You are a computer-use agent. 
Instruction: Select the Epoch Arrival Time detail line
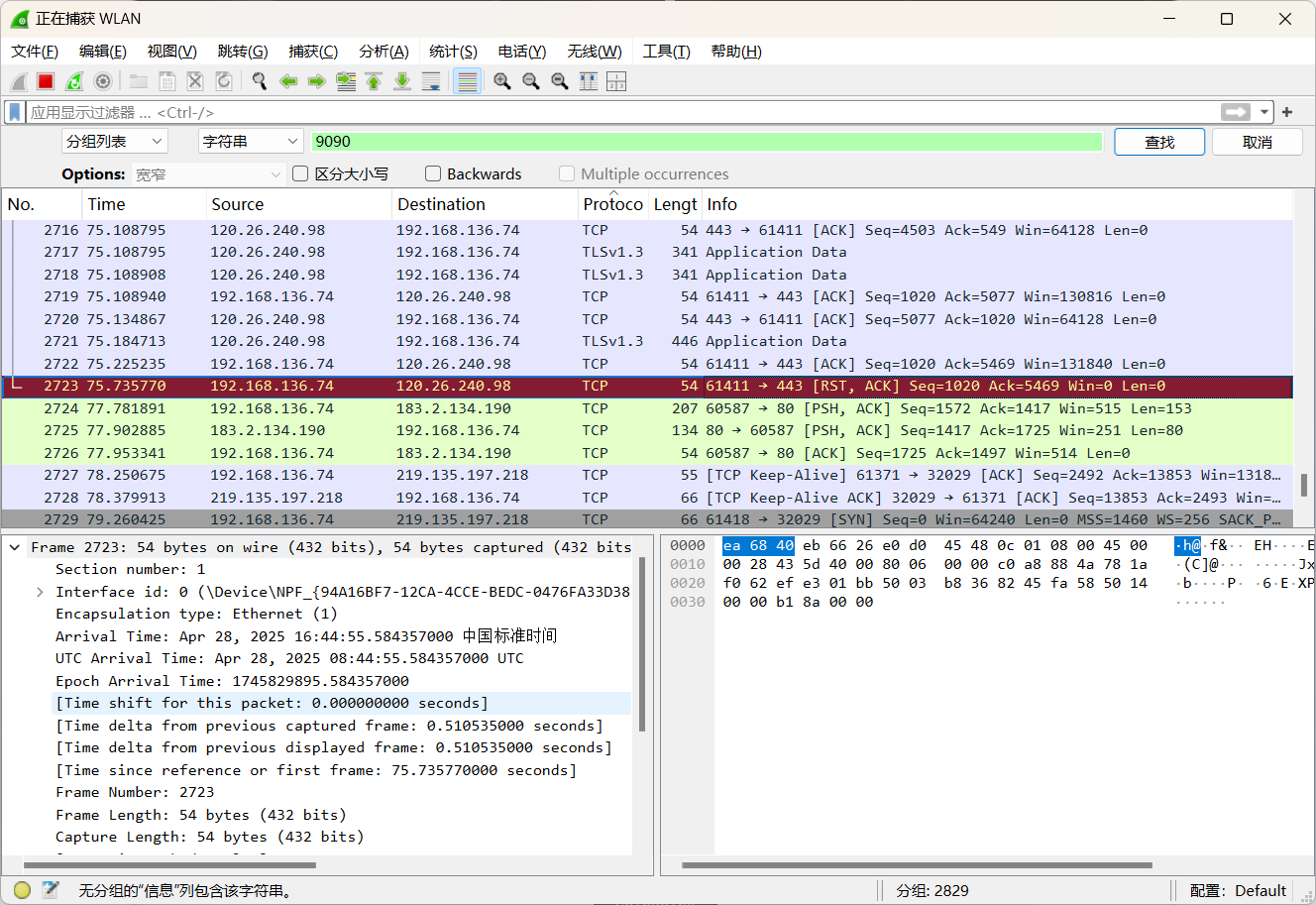(x=232, y=681)
